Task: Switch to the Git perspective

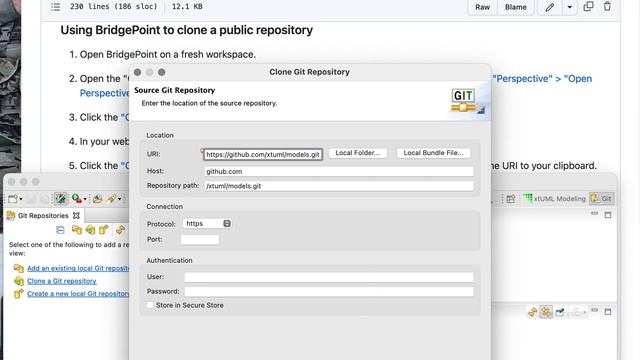Action: [601, 199]
